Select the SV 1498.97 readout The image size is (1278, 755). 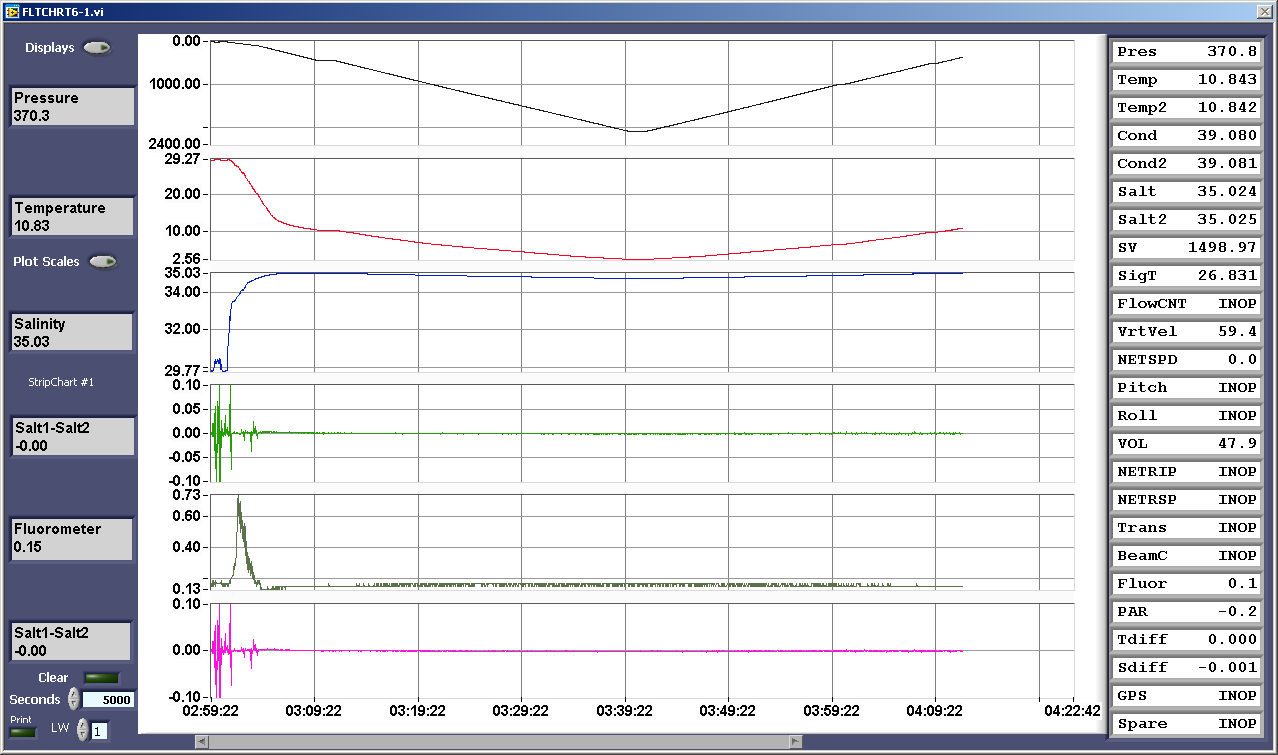(x=1187, y=248)
